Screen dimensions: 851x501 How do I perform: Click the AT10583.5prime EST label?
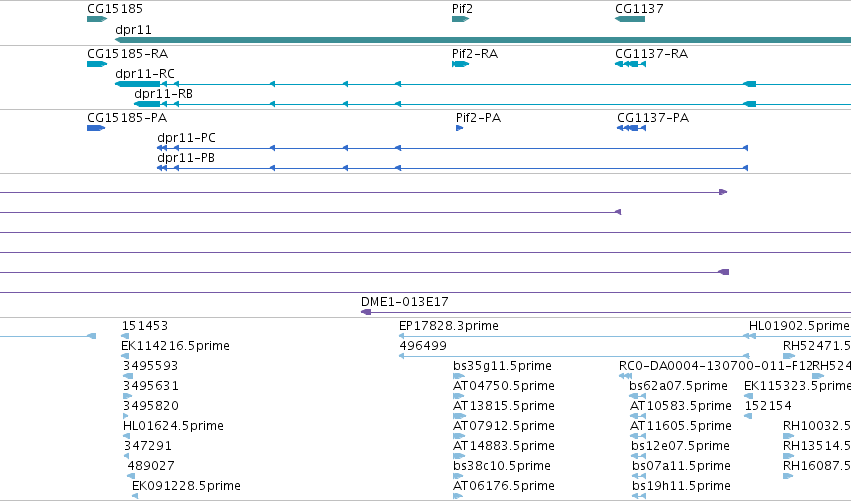pyautogui.click(x=681, y=406)
